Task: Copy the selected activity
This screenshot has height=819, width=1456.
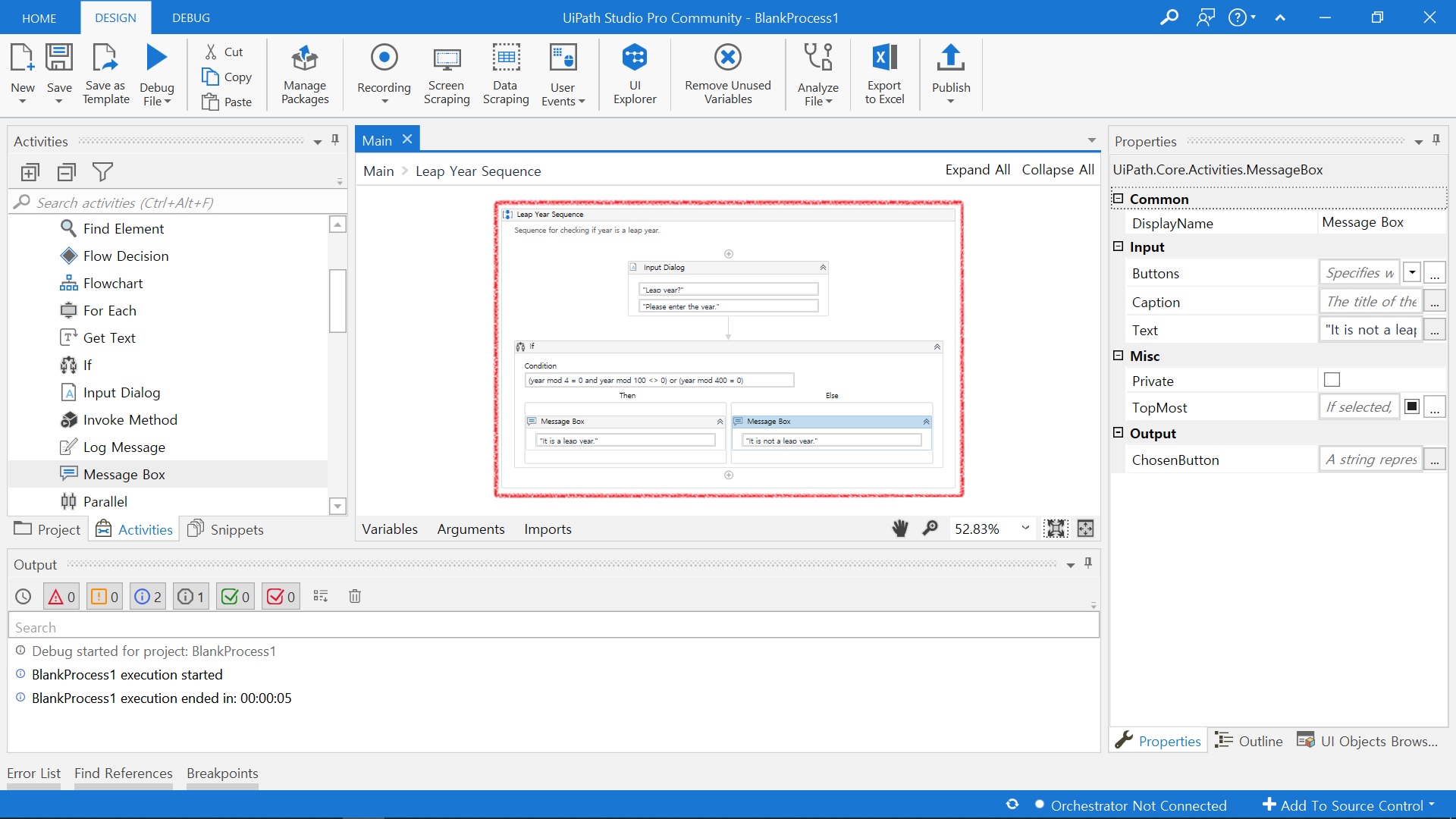Action: click(227, 77)
